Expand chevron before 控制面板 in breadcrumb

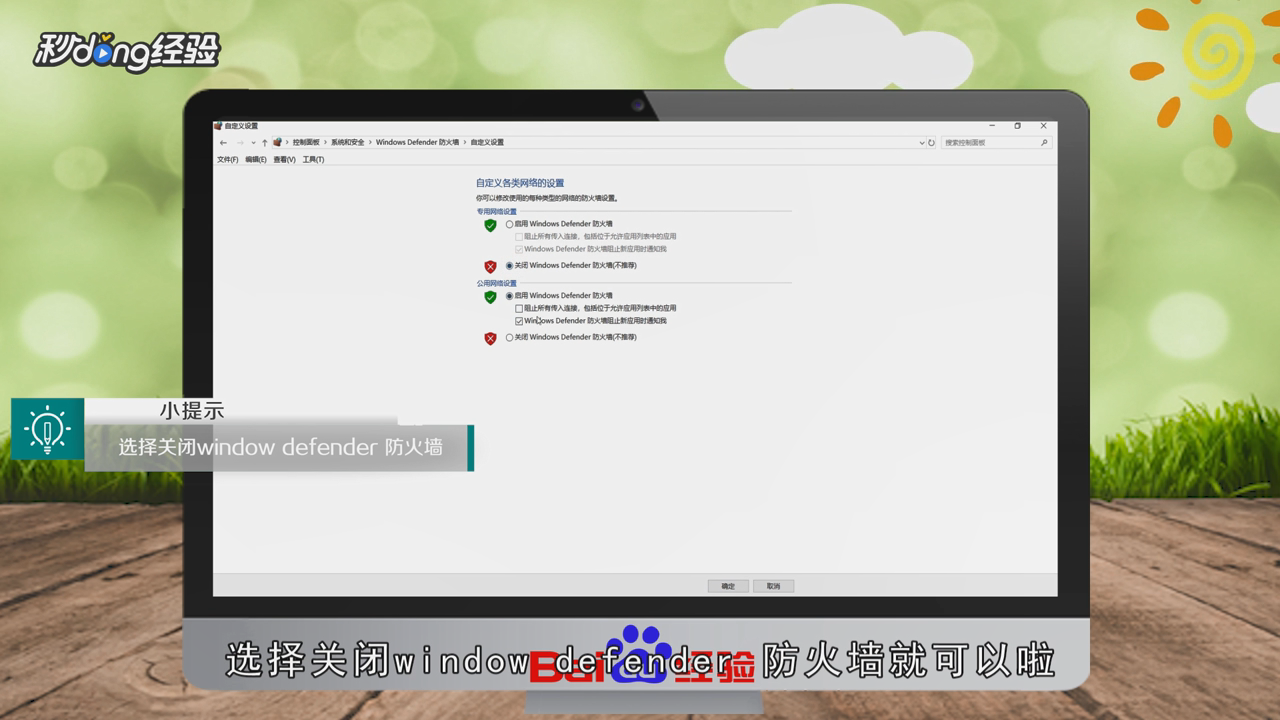click(x=287, y=143)
